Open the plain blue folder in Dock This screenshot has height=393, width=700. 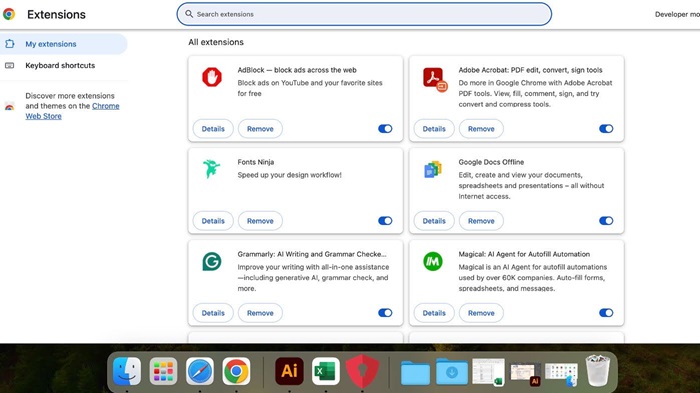click(415, 372)
